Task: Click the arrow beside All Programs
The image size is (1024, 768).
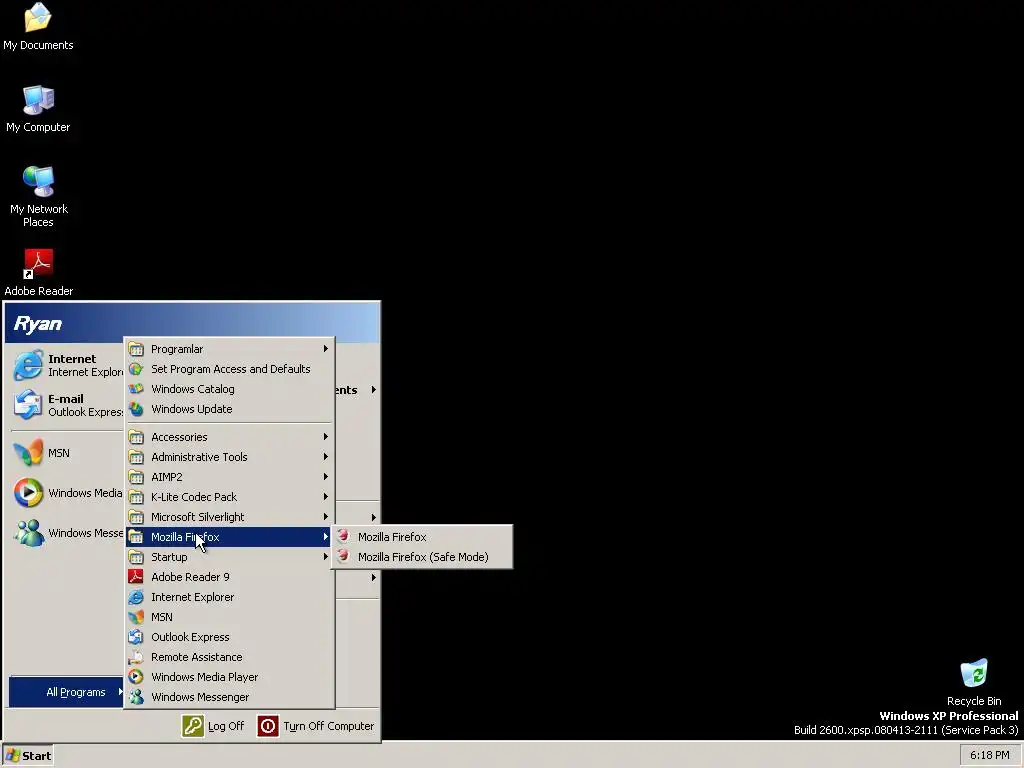Action: tap(120, 692)
